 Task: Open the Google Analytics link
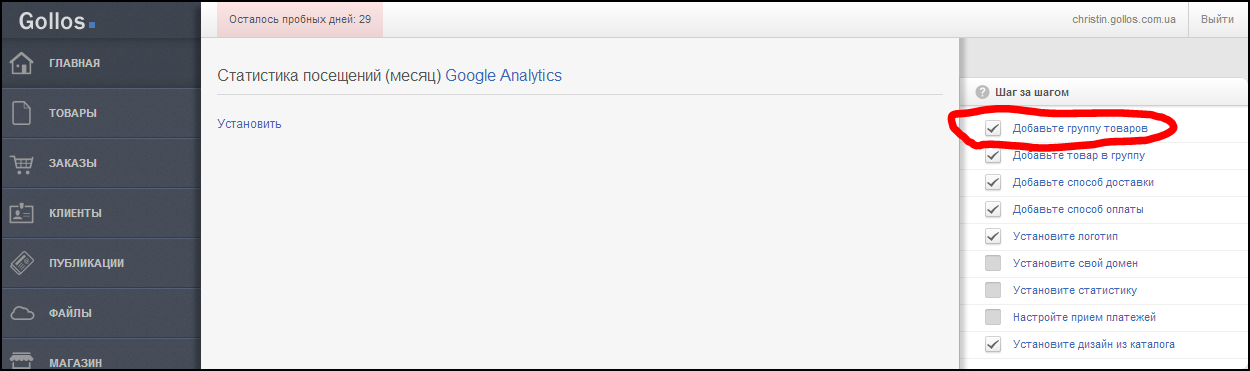[504, 75]
